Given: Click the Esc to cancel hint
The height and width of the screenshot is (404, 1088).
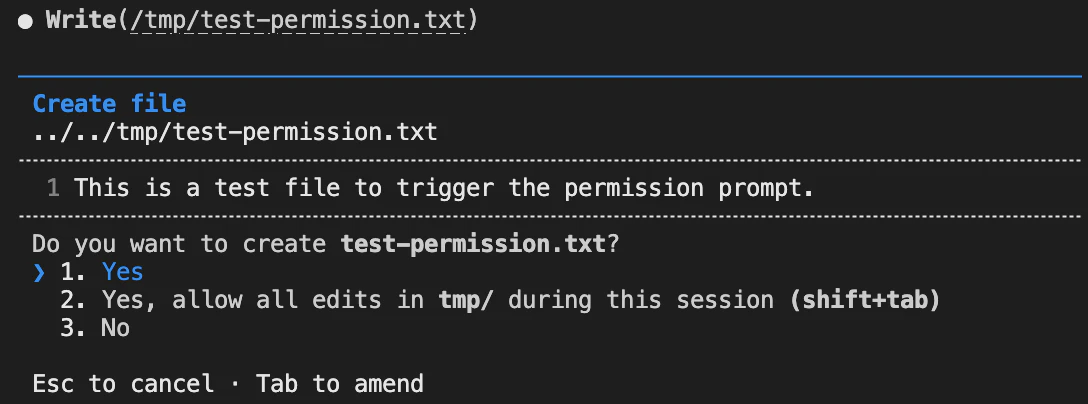Looking at the screenshot, I should click(x=123, y=384).
